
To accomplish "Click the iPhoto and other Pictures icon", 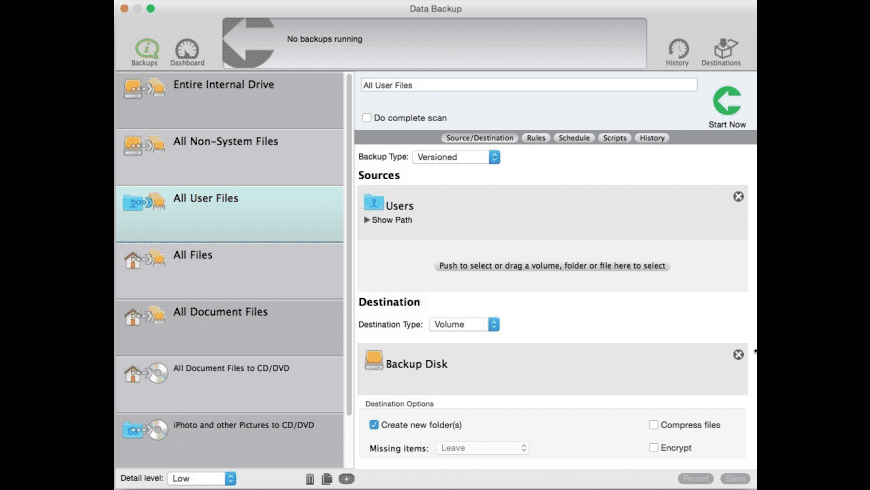I will (x=145, y=430).
